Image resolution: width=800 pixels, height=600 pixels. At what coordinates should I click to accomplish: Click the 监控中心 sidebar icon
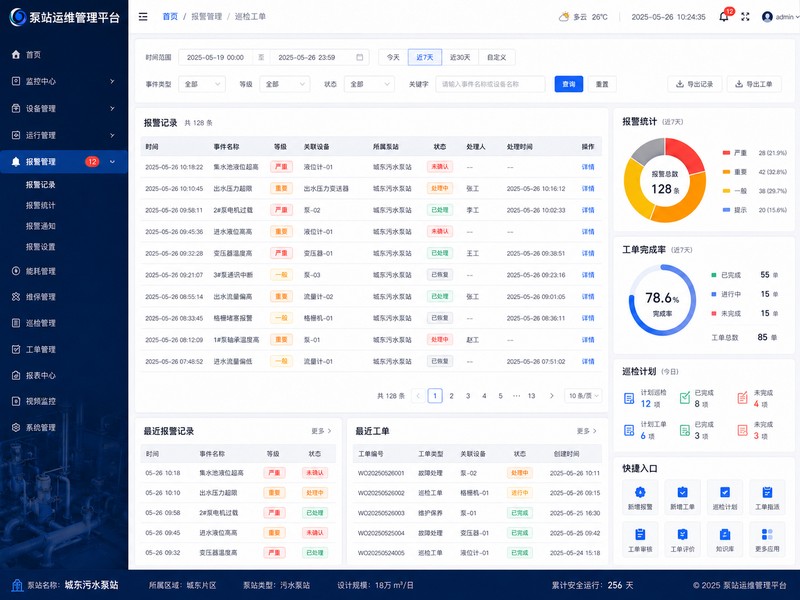point(16,81)
